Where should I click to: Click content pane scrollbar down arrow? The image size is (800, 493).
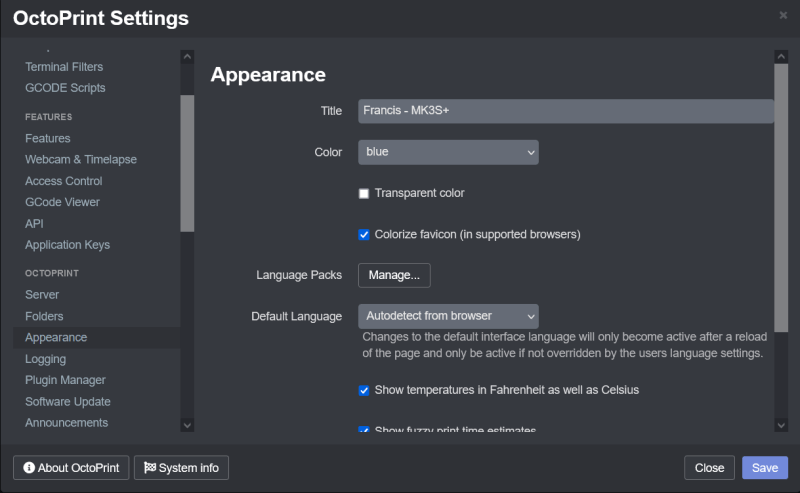click(x=781, y=425)
